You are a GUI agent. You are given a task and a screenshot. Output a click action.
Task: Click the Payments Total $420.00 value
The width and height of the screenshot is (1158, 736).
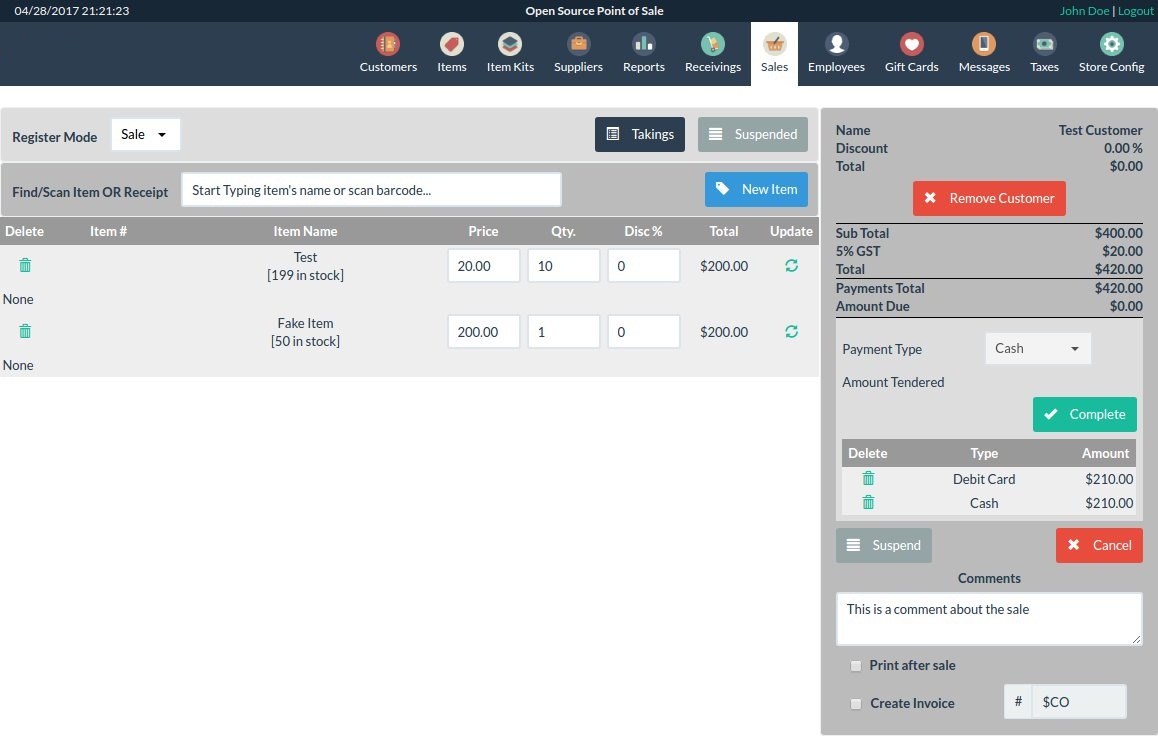pos(1118,288)
